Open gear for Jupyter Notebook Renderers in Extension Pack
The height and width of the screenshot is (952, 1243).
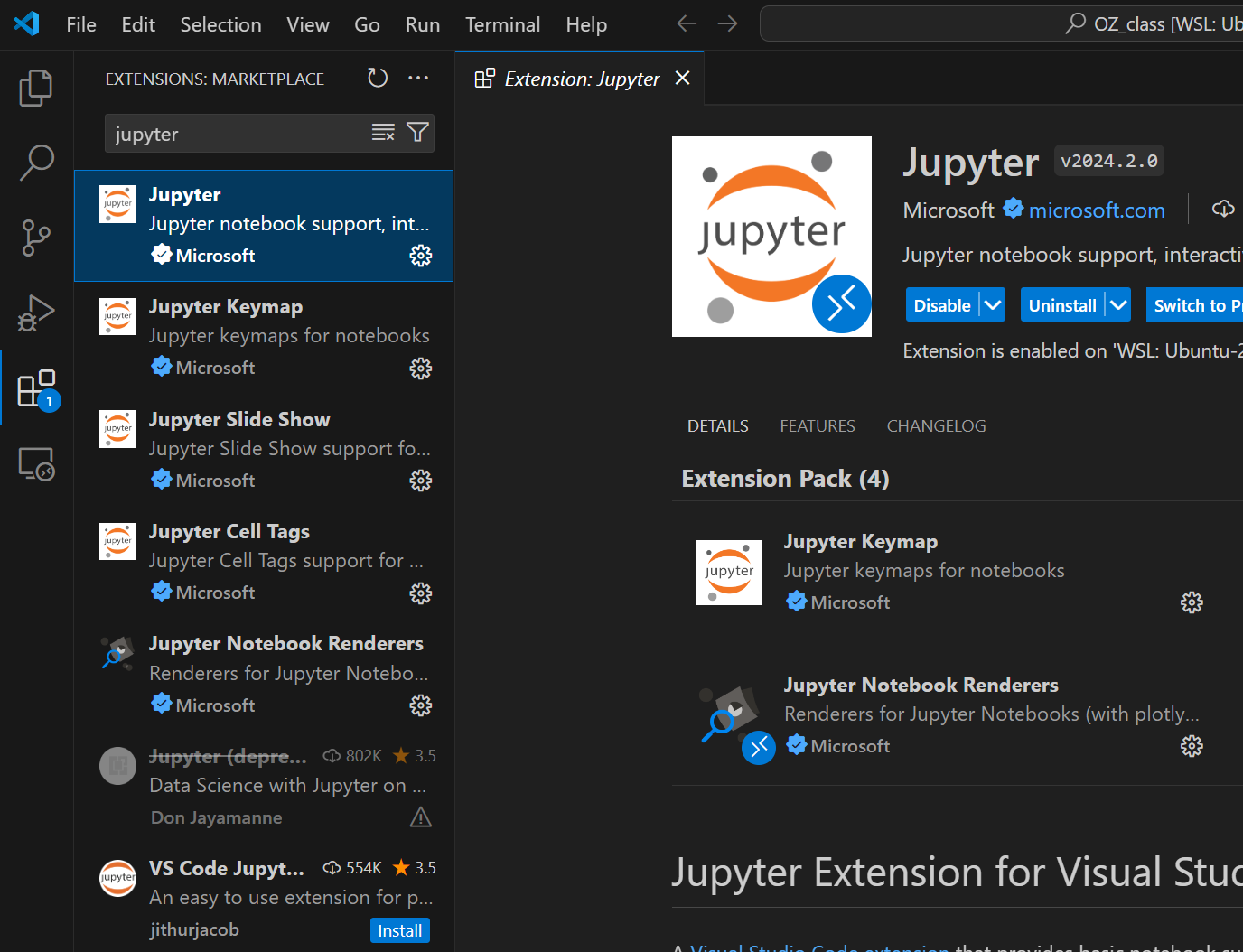(x=1192, y=746)
